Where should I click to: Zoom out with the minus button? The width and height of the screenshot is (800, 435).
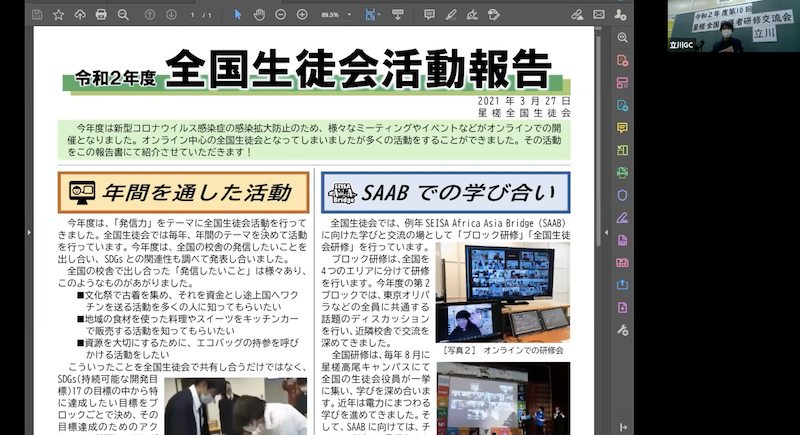point(281,15)
